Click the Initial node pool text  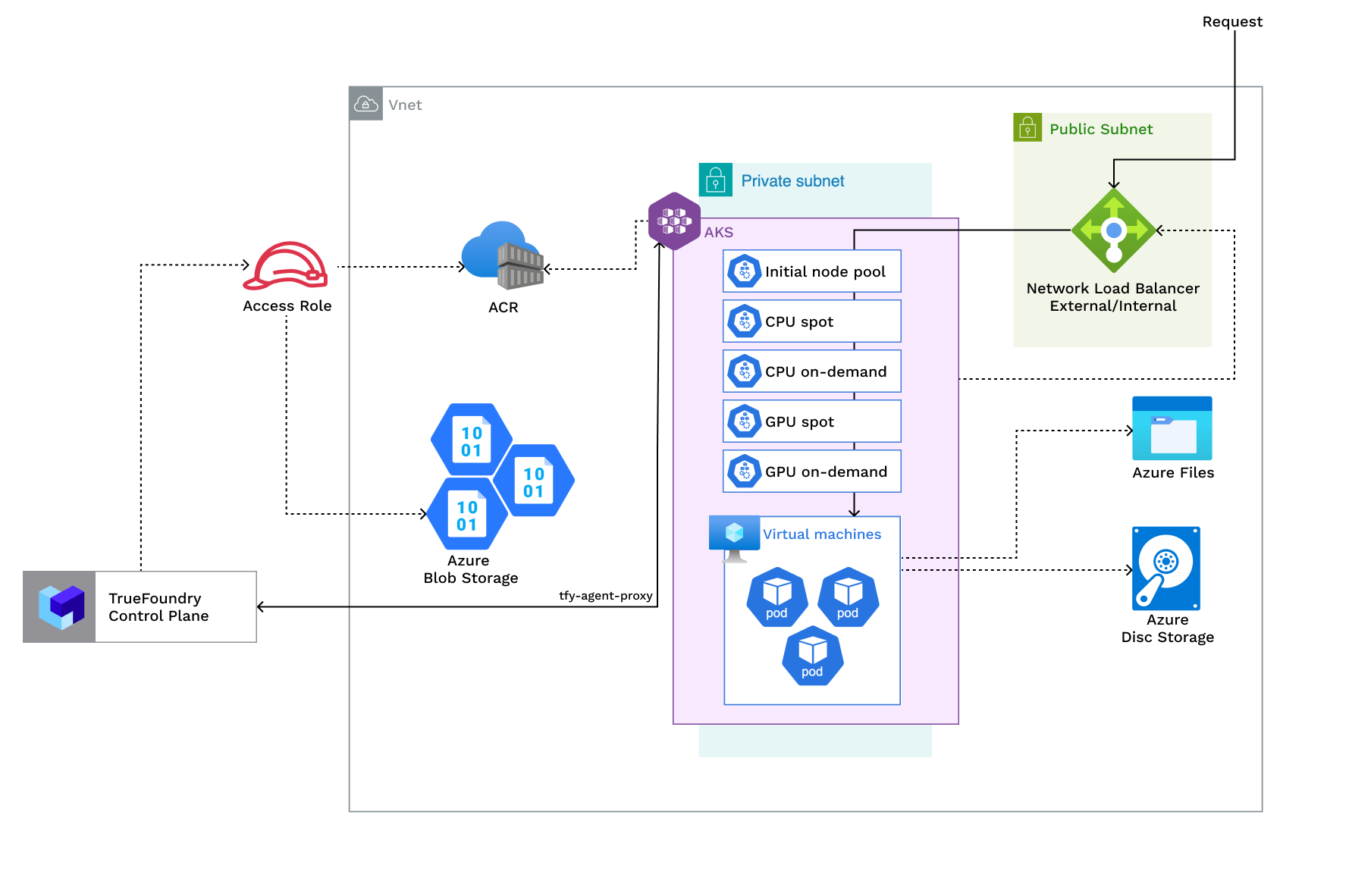click(x=825, y=272)
